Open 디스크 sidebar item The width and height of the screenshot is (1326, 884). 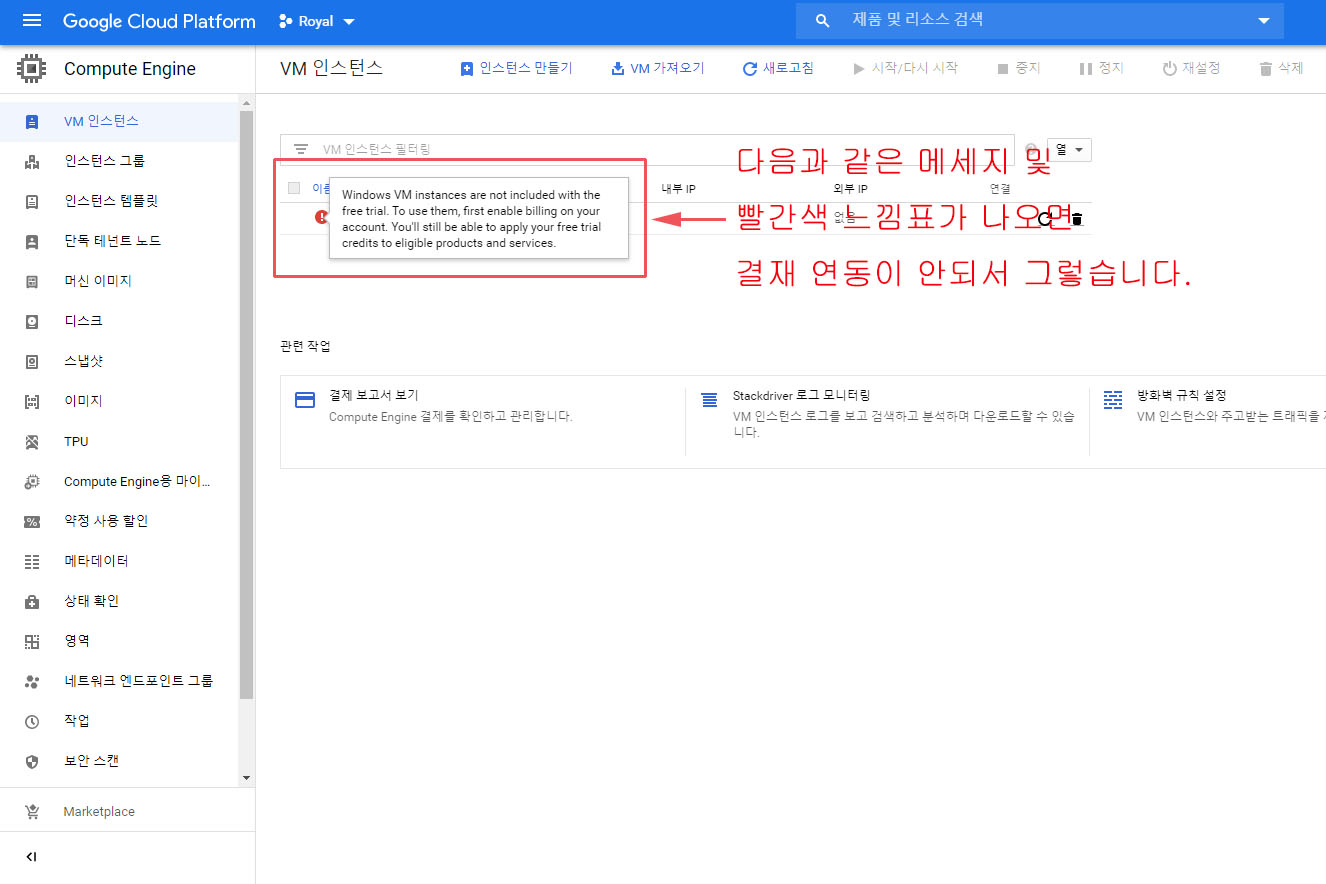pos(120,321)
